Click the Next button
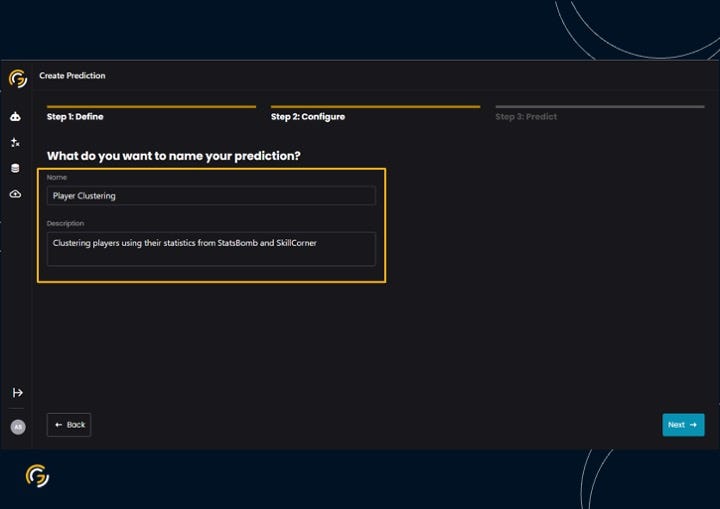720x509 pixels. point(683,425)
